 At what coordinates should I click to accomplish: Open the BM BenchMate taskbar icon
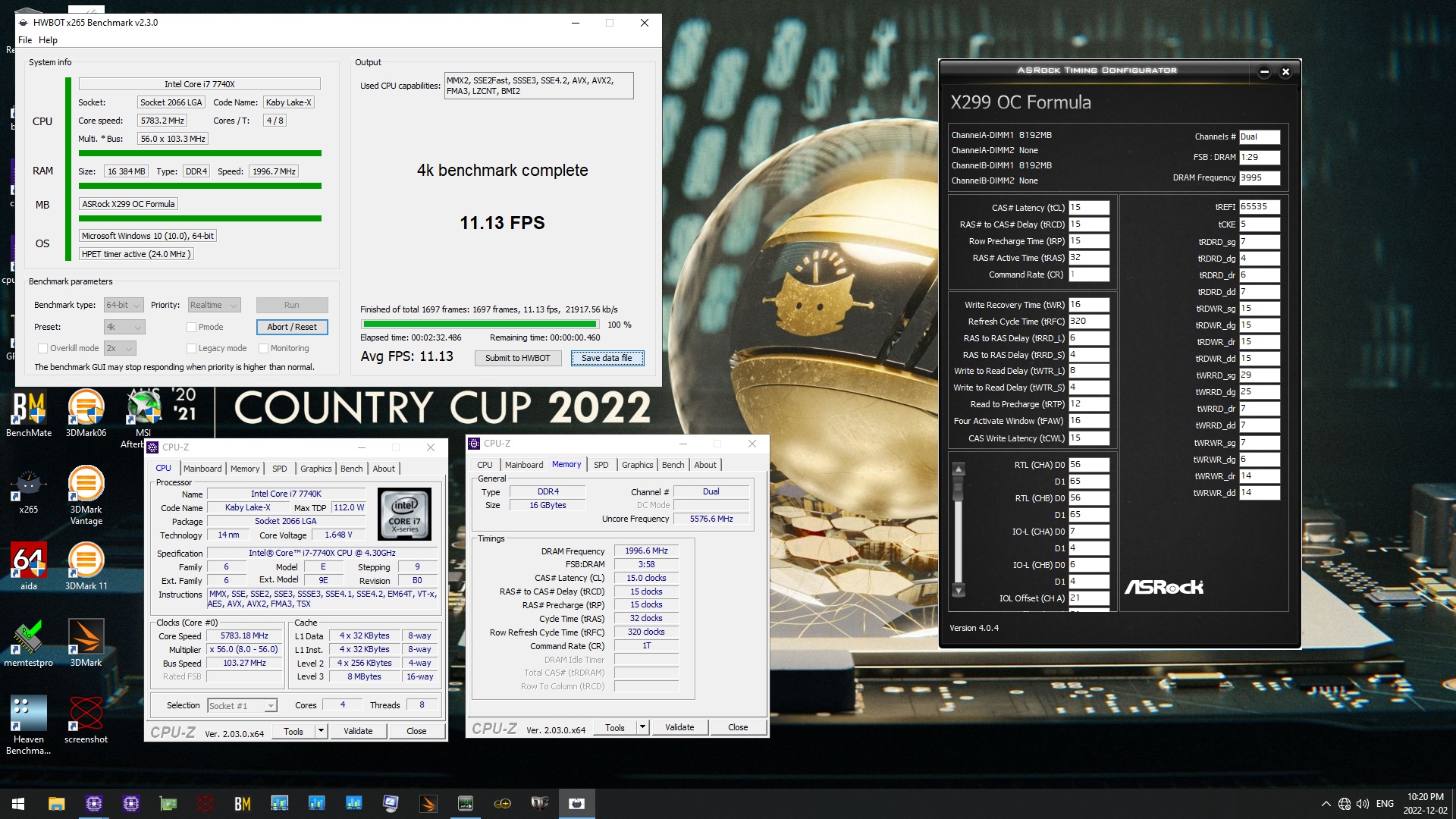242,804
